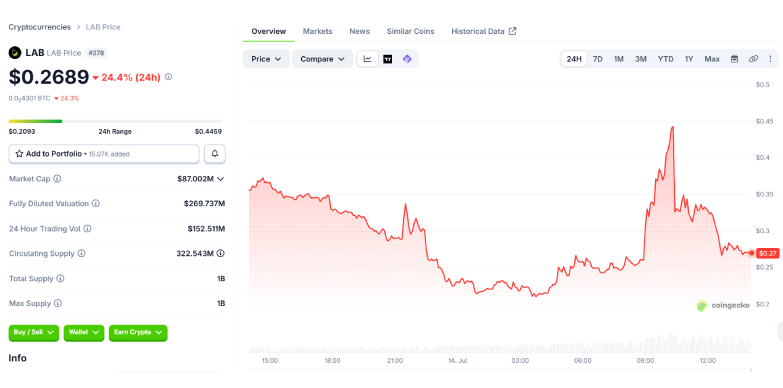
Task: Click the $0.2689 price text
Action: [49, 77]
